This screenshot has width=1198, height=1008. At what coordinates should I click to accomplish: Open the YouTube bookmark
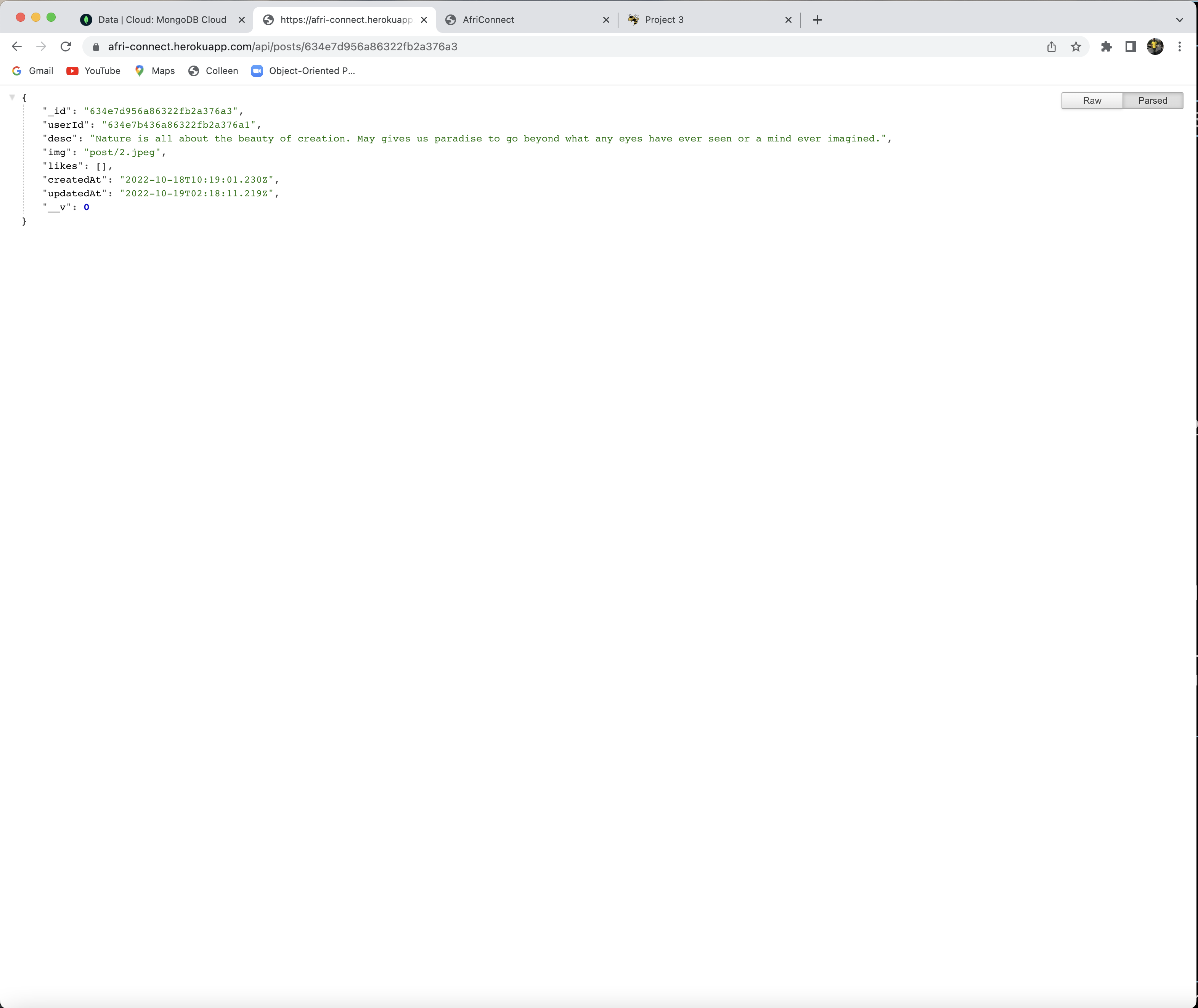tap(93, 71)
